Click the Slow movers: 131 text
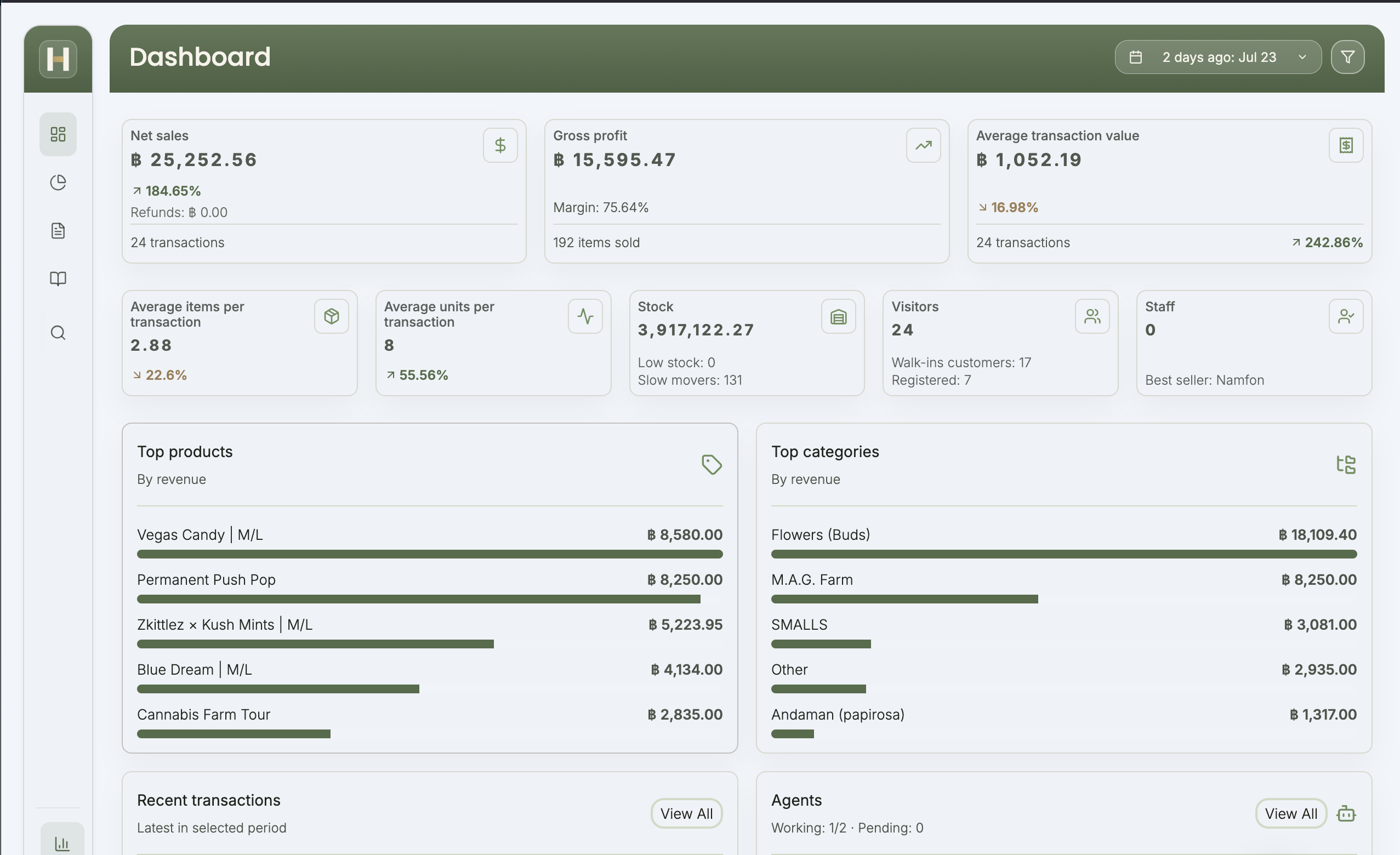This screenshot has width=1400, height=855. [x=690, y=380]
